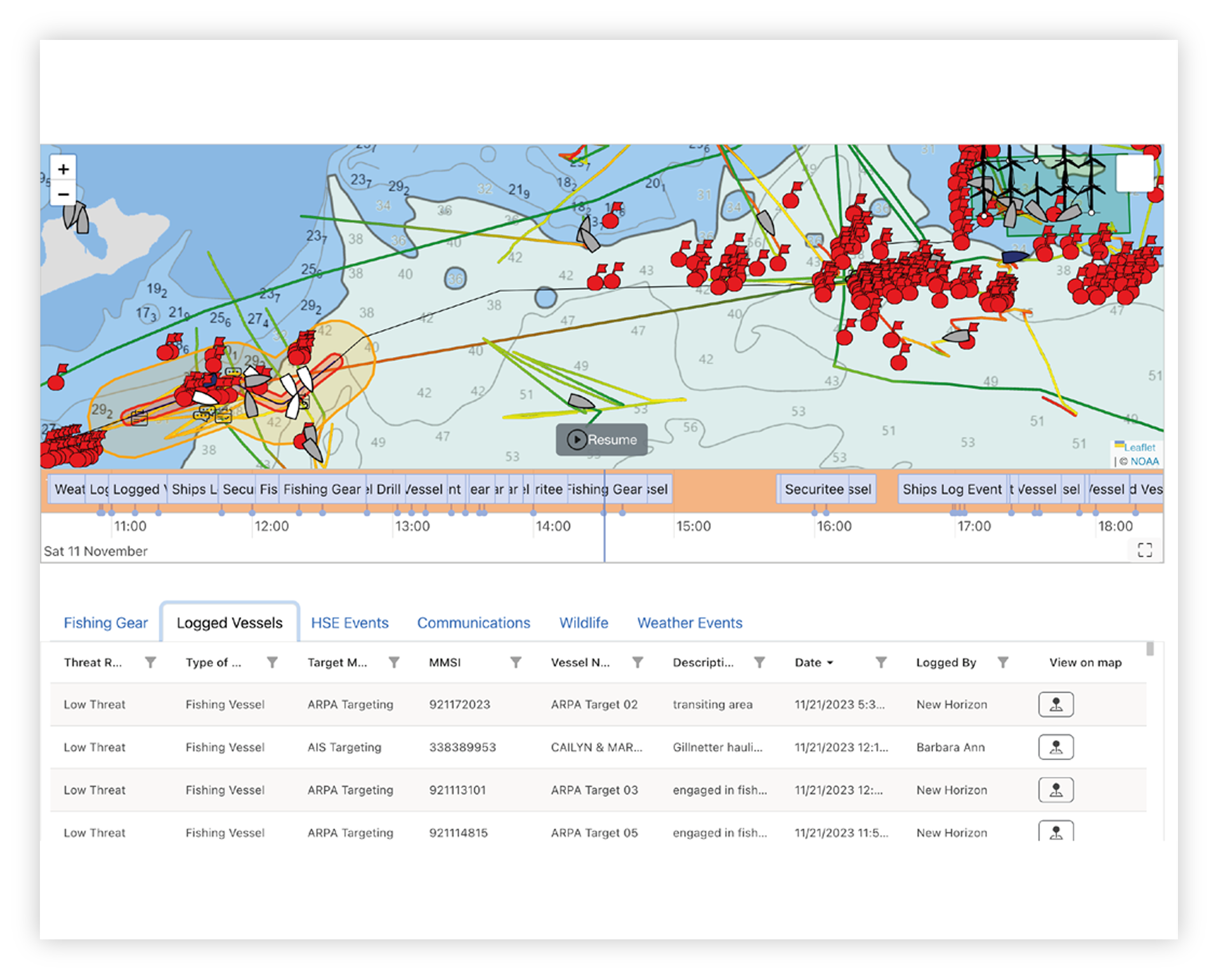Open the Communications tab
1218x980 pixels.
point(473,623)
